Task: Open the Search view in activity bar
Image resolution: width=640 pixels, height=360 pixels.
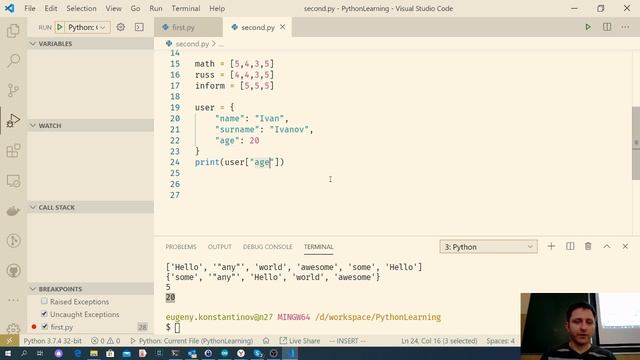Action: click(x=13, y=61)
